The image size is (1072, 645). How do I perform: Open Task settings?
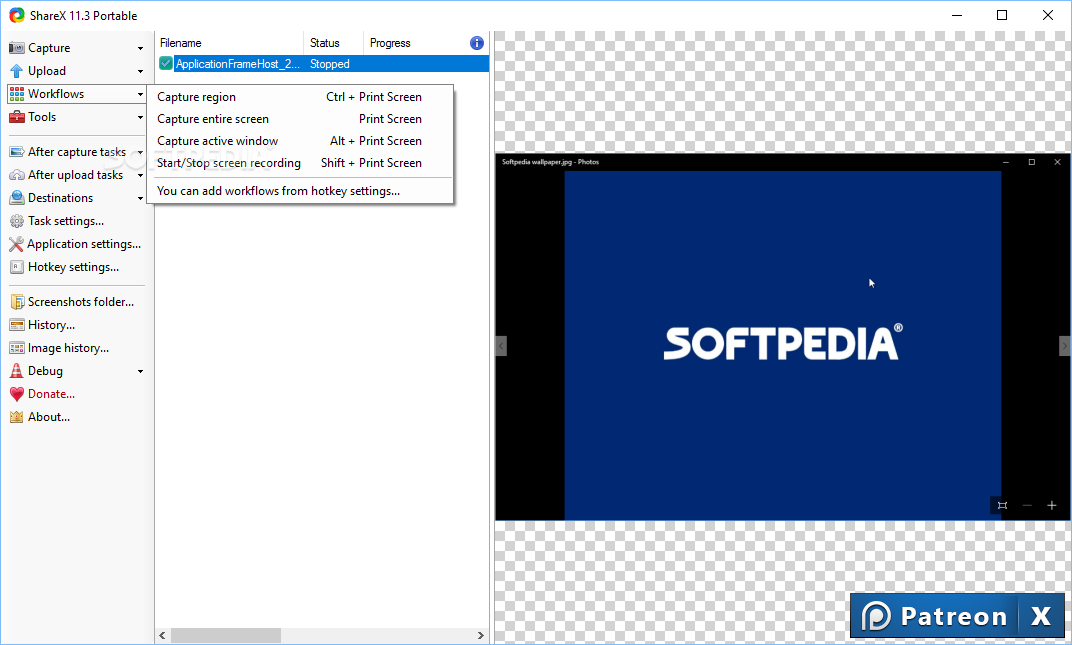(66, 221)
